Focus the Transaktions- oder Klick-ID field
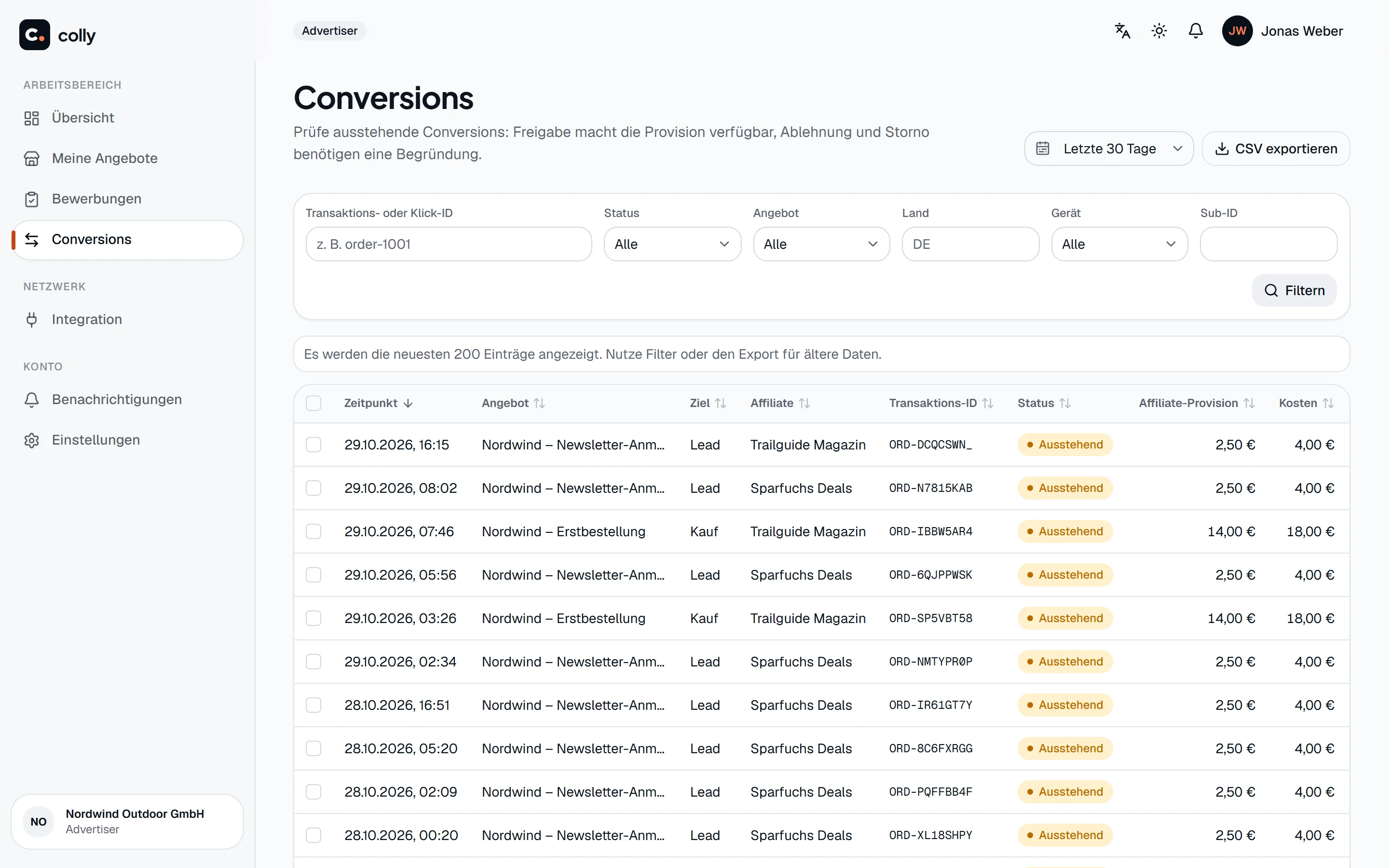1389x868 pixels. [449, 244]
